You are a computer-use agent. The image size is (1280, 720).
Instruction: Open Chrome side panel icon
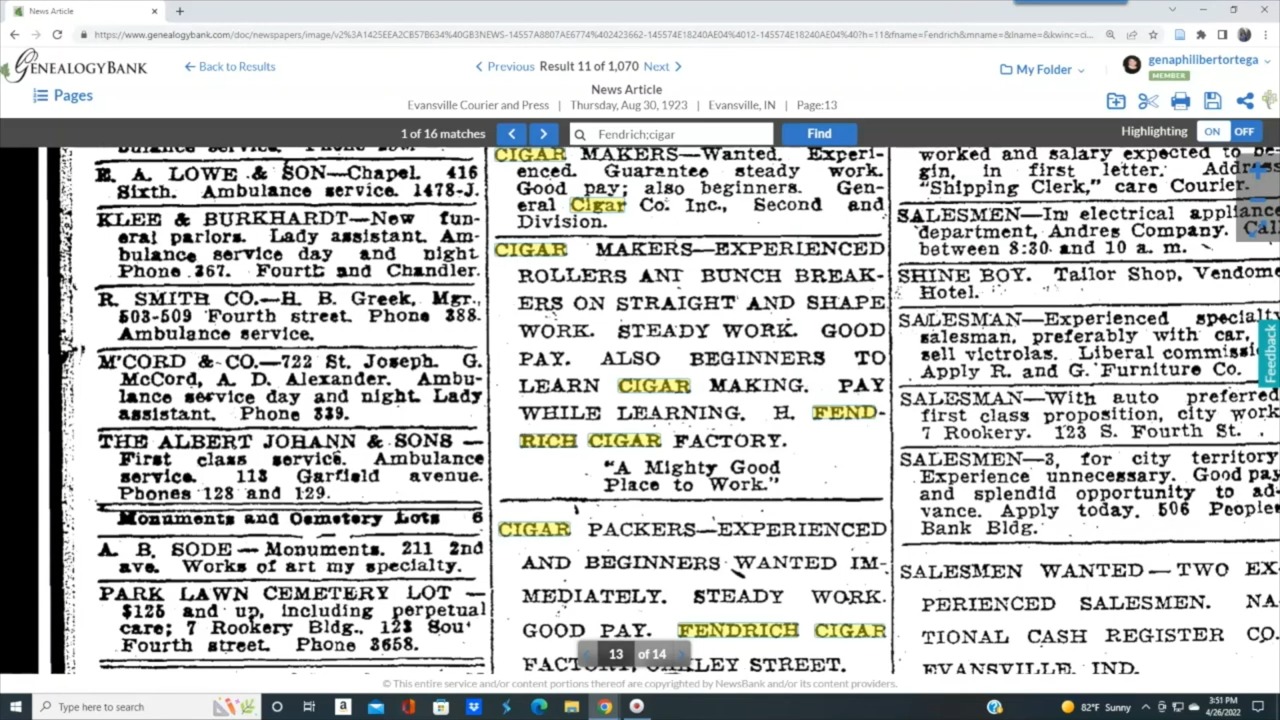[x=1222, y=35]
